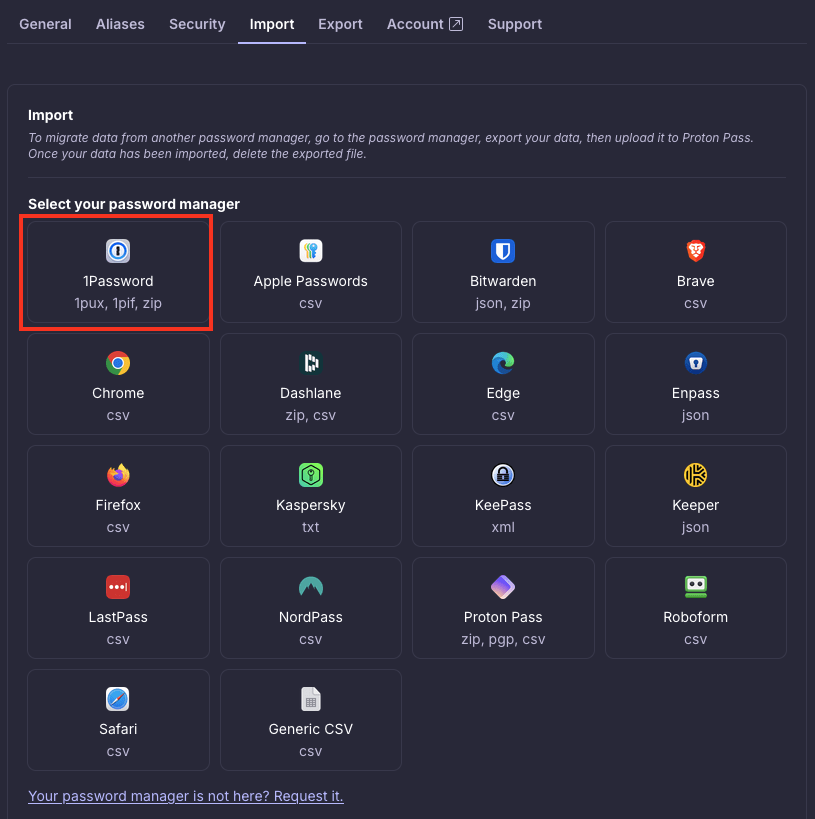Switch to the Support tab

[x=515, y=24]
